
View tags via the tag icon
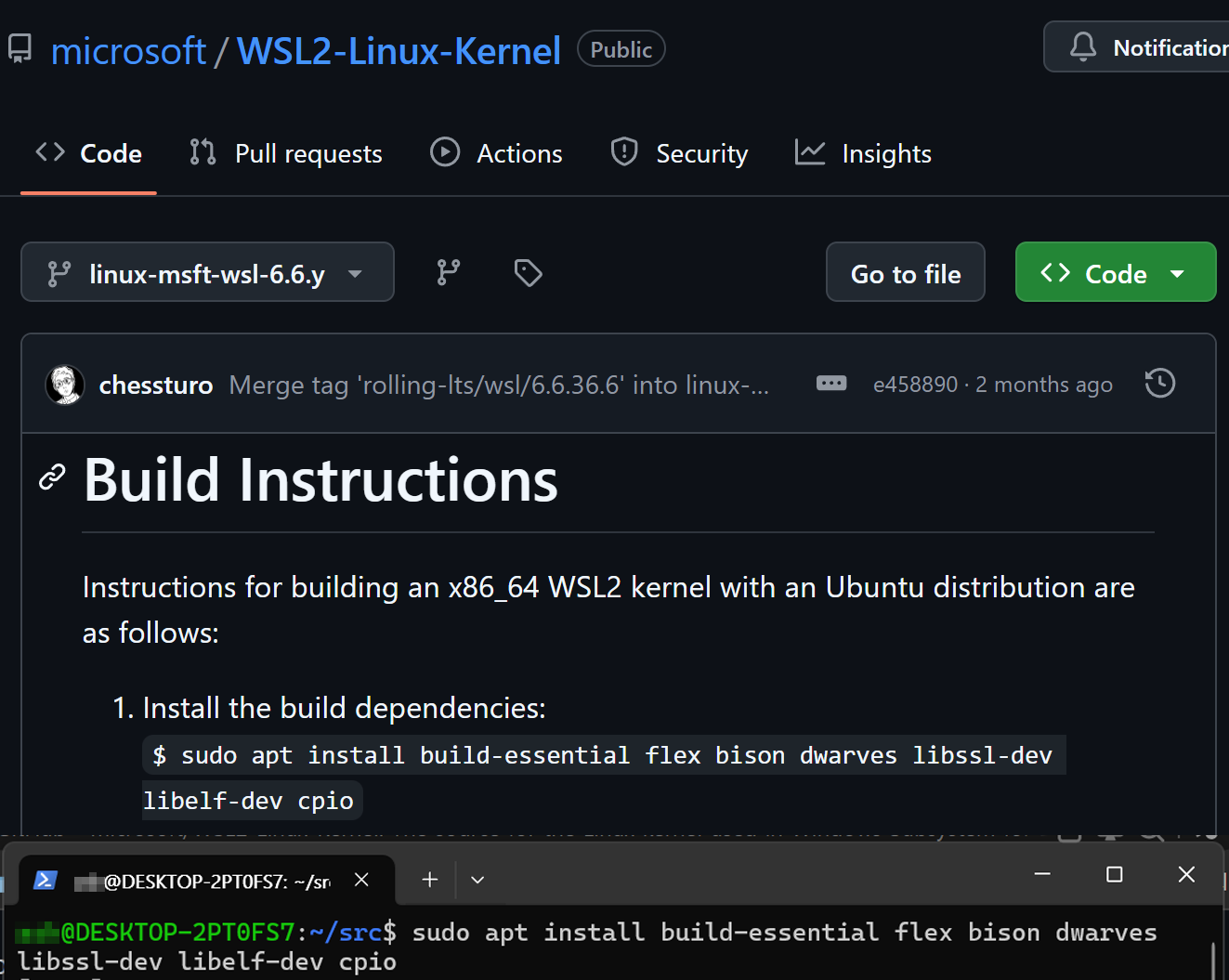(529, 272)
